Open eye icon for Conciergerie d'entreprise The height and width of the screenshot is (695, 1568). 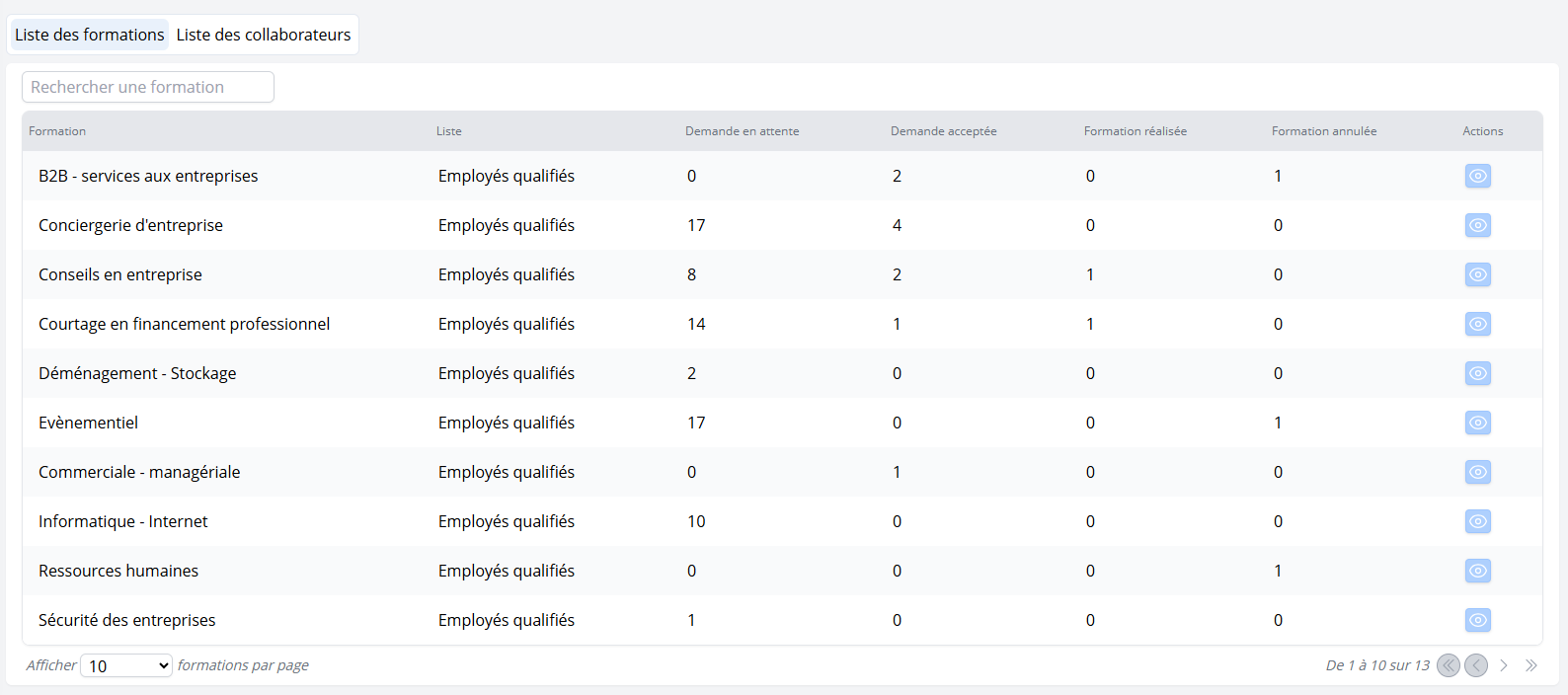[1477, 225]
